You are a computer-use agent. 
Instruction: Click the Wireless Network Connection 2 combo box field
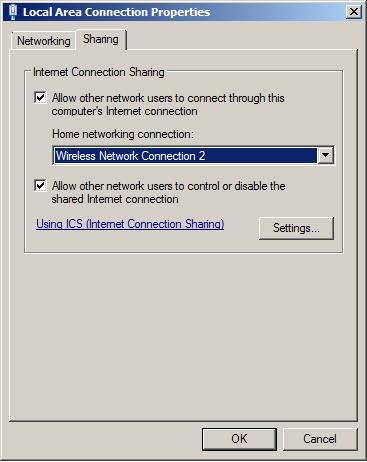coord(193,155)
